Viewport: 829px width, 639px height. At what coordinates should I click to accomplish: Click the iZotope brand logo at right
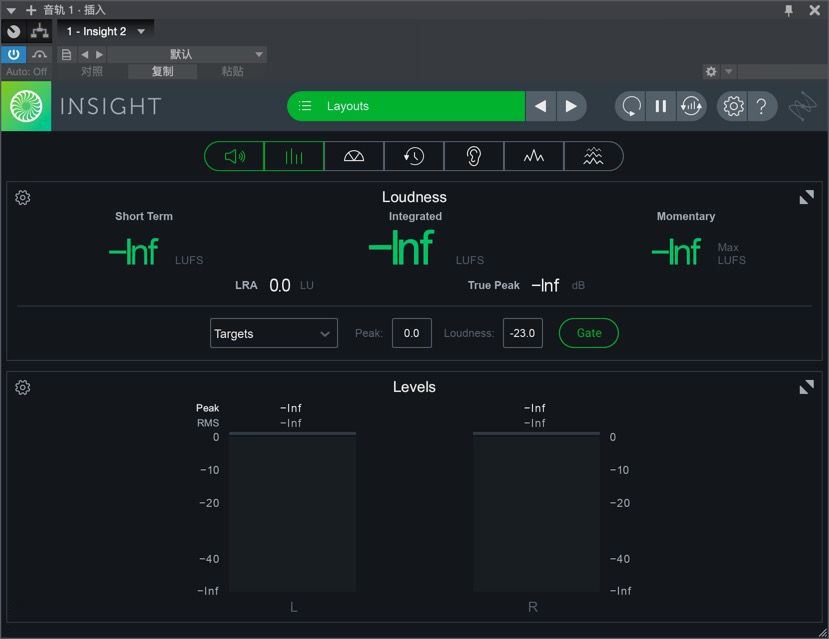point(803,106)
